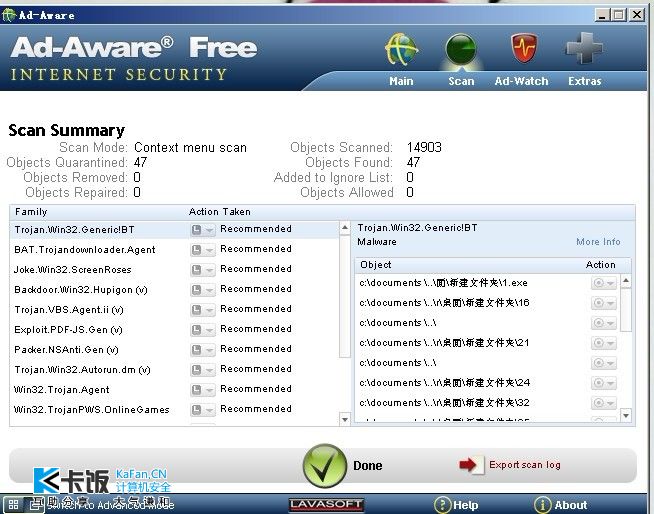Click the Ad-Aware title bar icon

coord(8,15)
